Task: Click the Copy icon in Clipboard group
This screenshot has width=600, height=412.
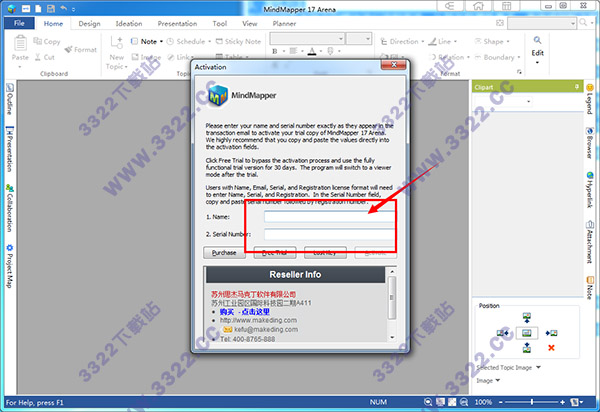Action: coord(38,41)
